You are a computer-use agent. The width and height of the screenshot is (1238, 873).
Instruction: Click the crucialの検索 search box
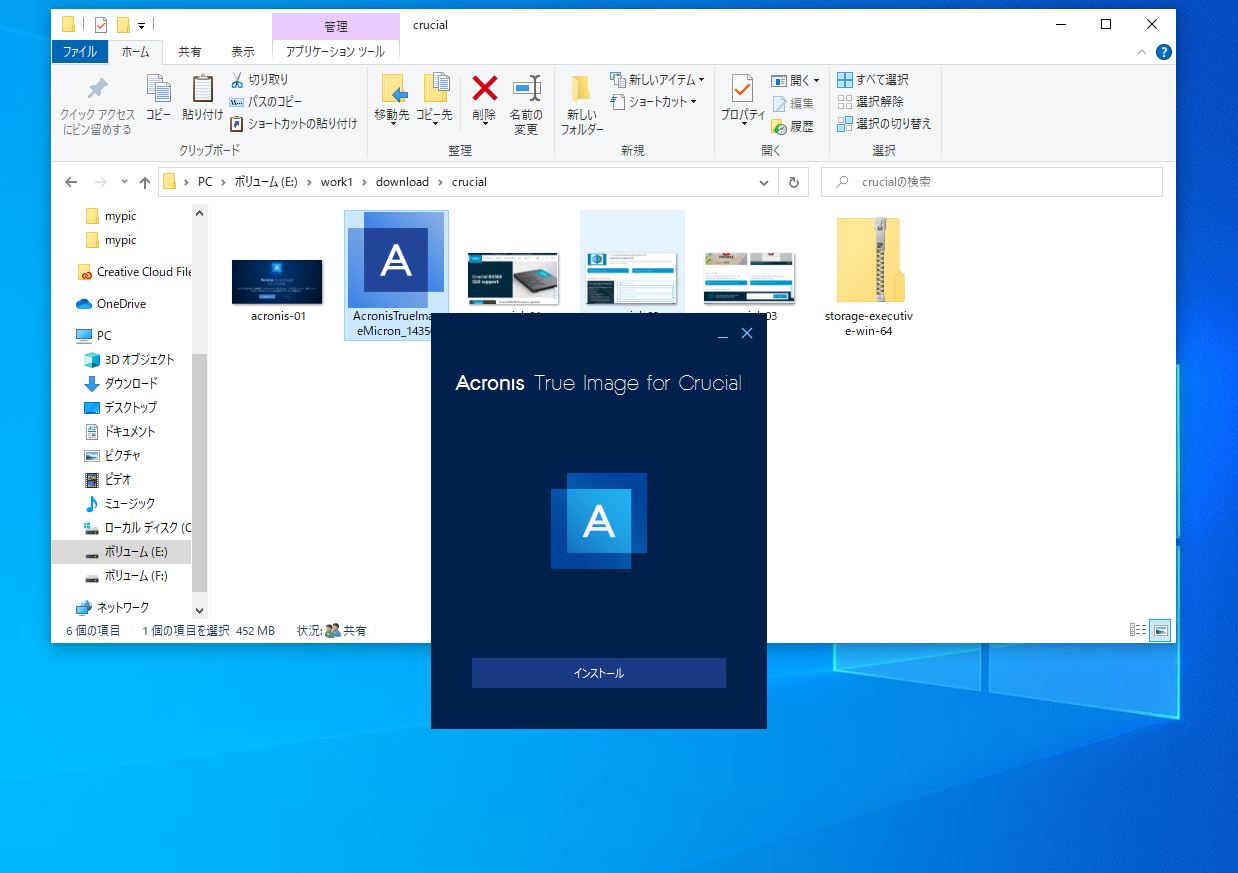coord(992,182)
